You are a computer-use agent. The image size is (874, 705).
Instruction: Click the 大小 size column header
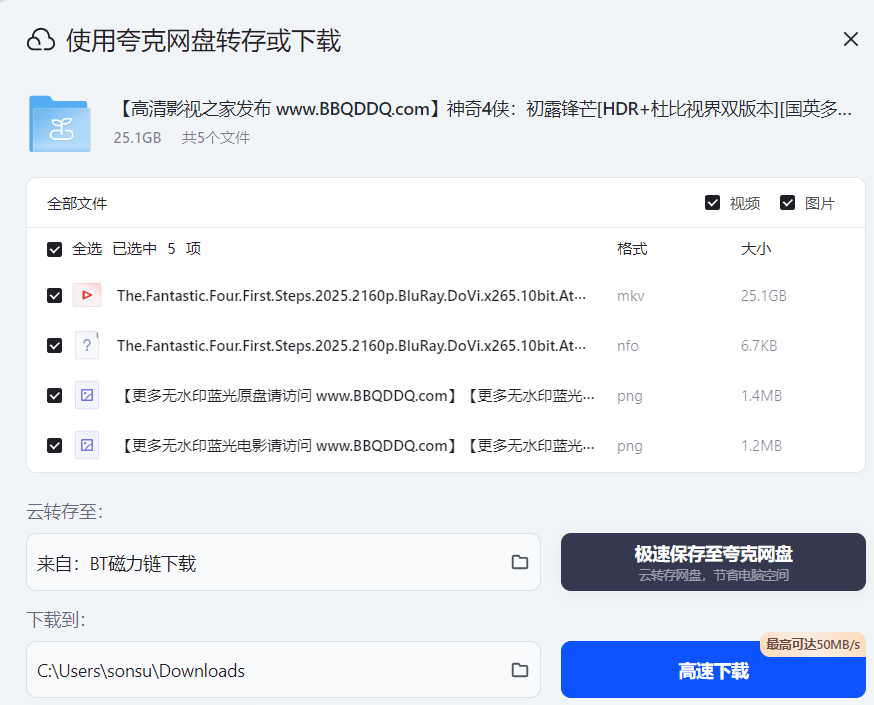click(x=755, y=249)
